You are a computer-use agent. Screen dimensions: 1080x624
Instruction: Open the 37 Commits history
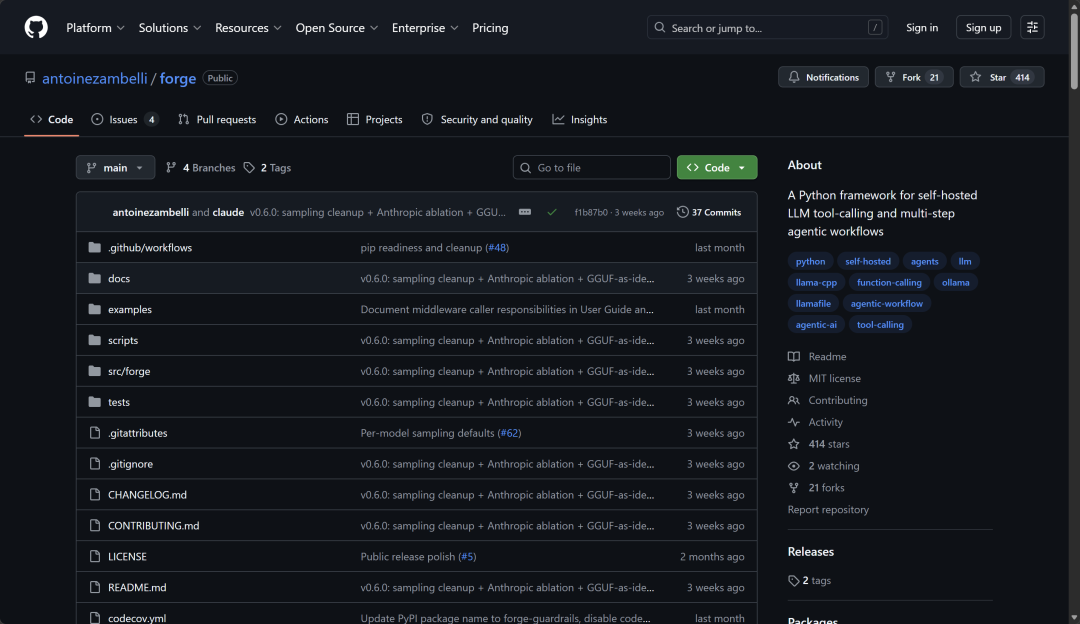[x=709, y=212]
